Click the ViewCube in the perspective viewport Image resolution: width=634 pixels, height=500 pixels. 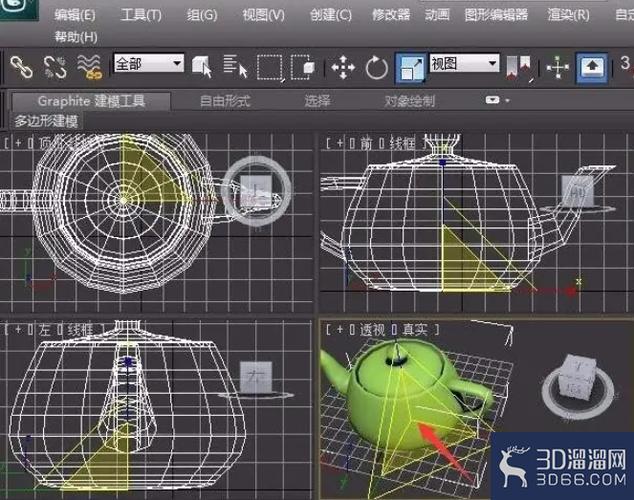pyautogui.click(x=577, y=387)
